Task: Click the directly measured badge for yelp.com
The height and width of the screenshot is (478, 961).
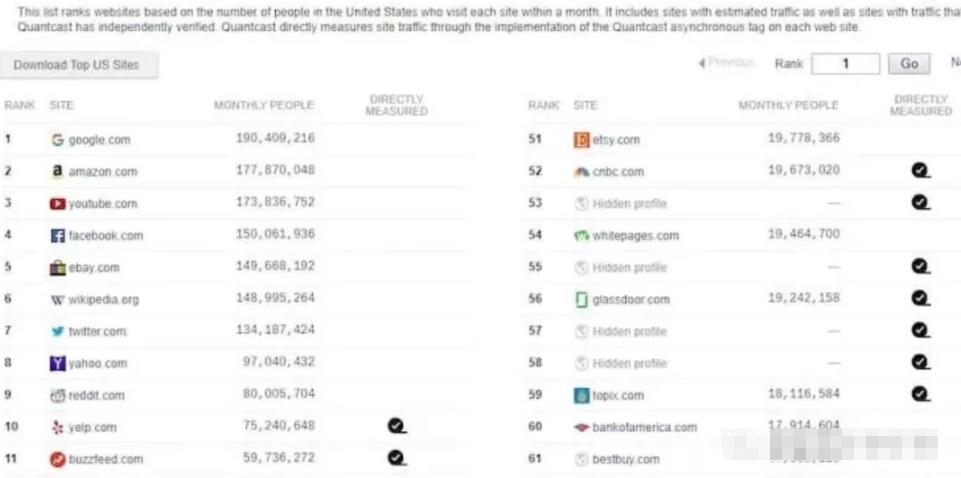Action: point(397,426)
